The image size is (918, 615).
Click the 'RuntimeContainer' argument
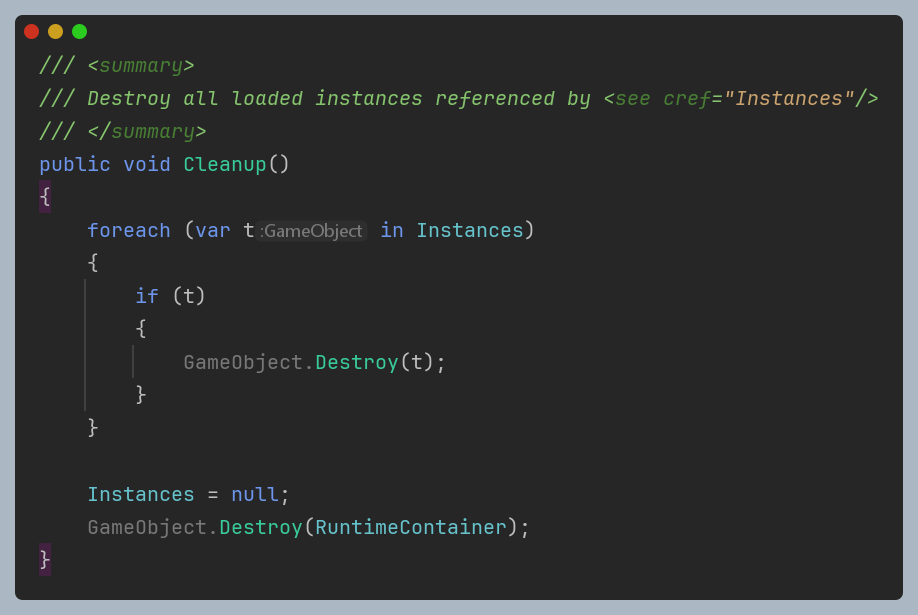pos(411,527)
